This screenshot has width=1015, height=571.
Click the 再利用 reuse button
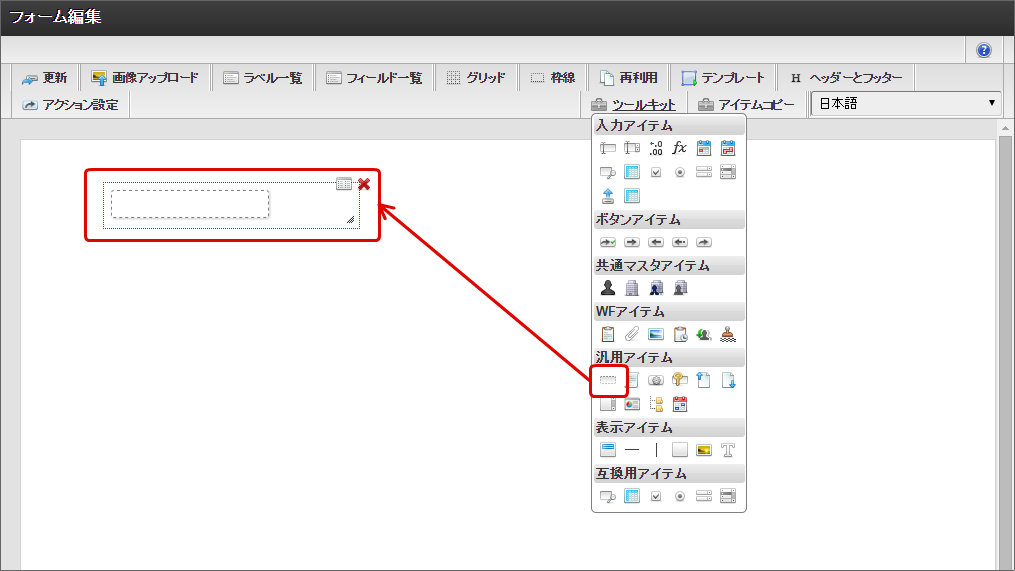(x=629, y=78)
